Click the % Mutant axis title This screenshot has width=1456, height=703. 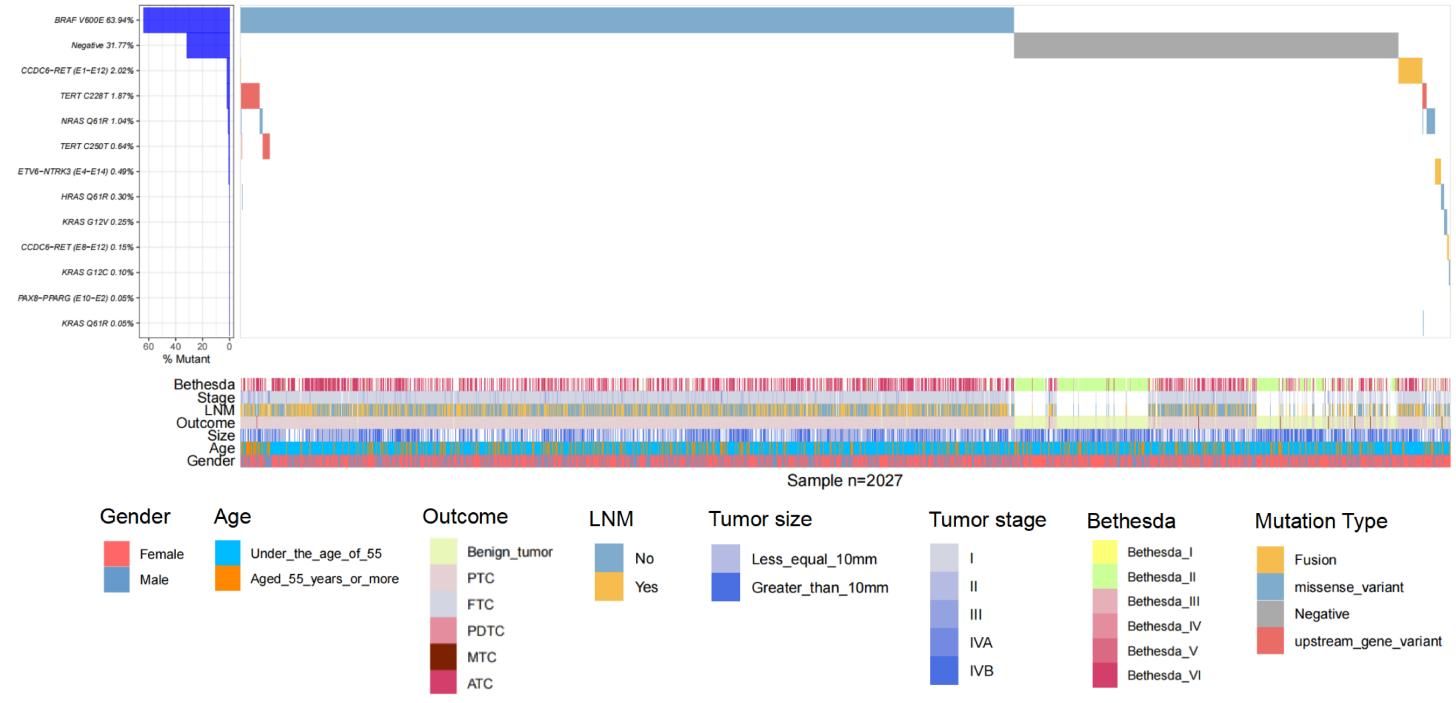point(188,359)
